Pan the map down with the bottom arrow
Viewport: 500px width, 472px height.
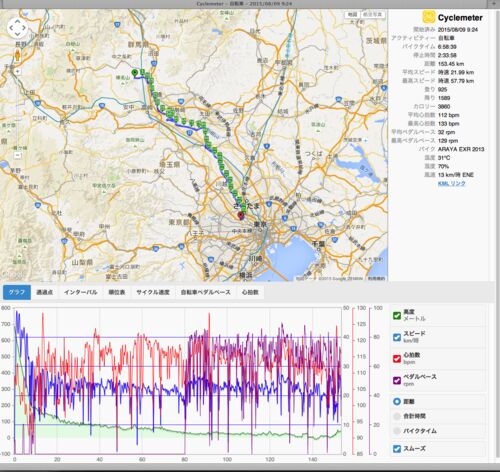17,34
